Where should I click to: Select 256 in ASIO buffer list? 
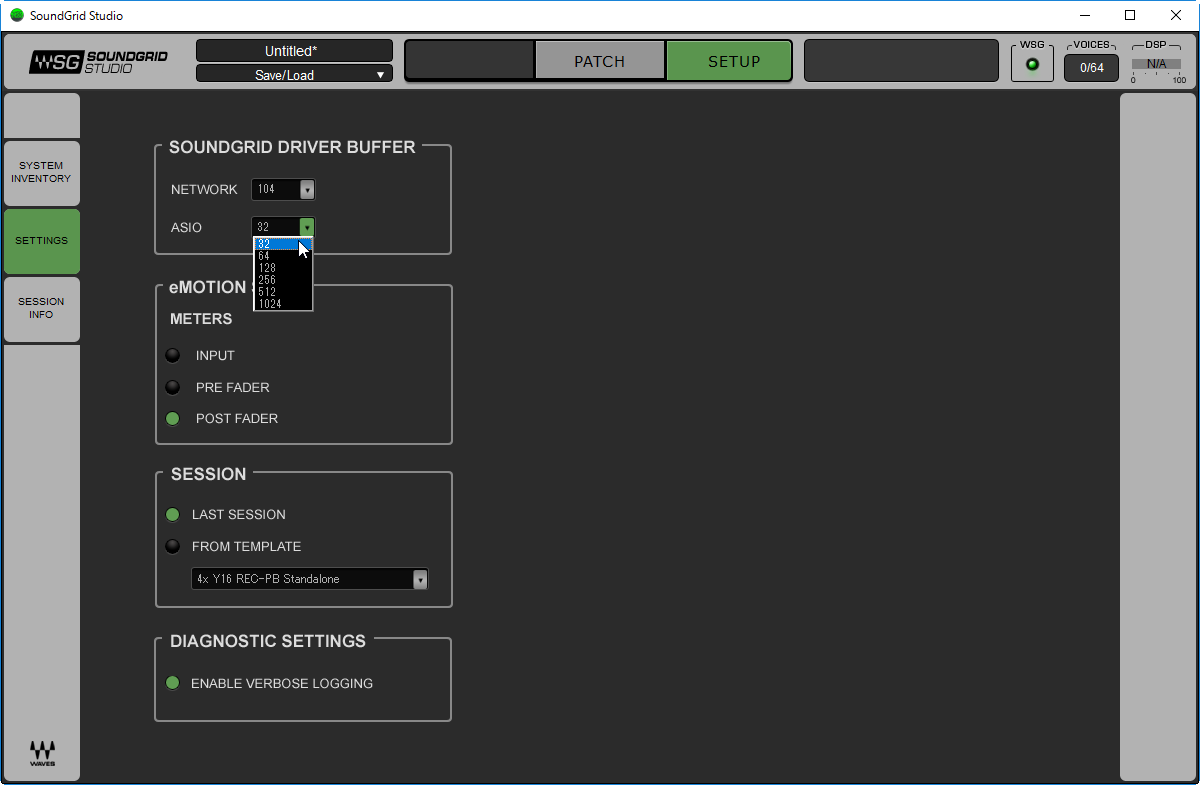pos(283,280)
